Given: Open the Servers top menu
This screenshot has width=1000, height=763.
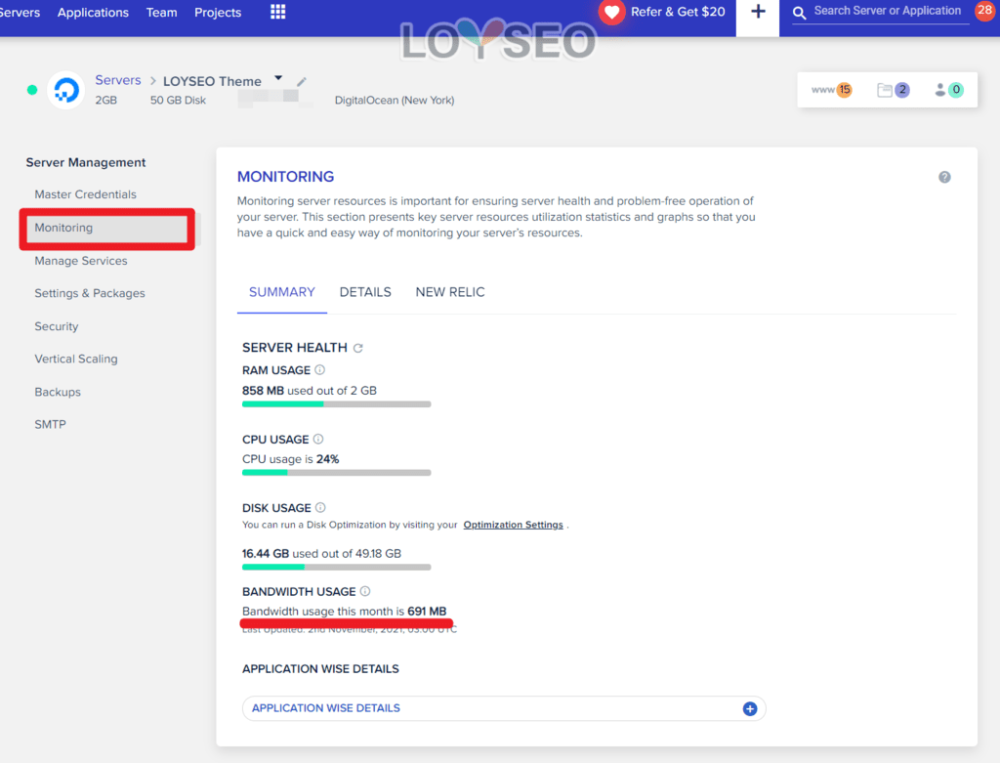Looking at the screenshot, I should 20,12.
